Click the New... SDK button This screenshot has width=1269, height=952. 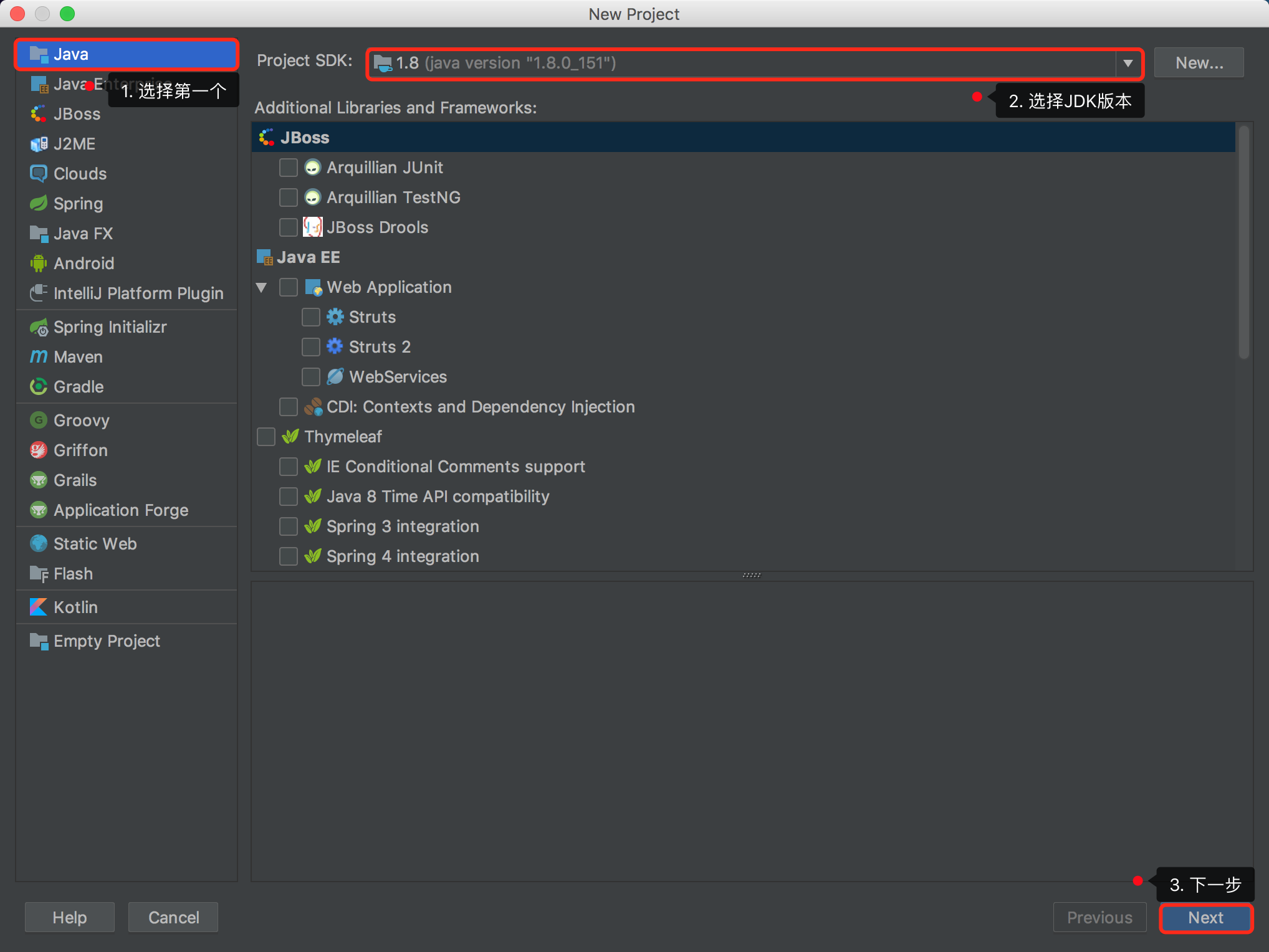tap(1199, 63)
